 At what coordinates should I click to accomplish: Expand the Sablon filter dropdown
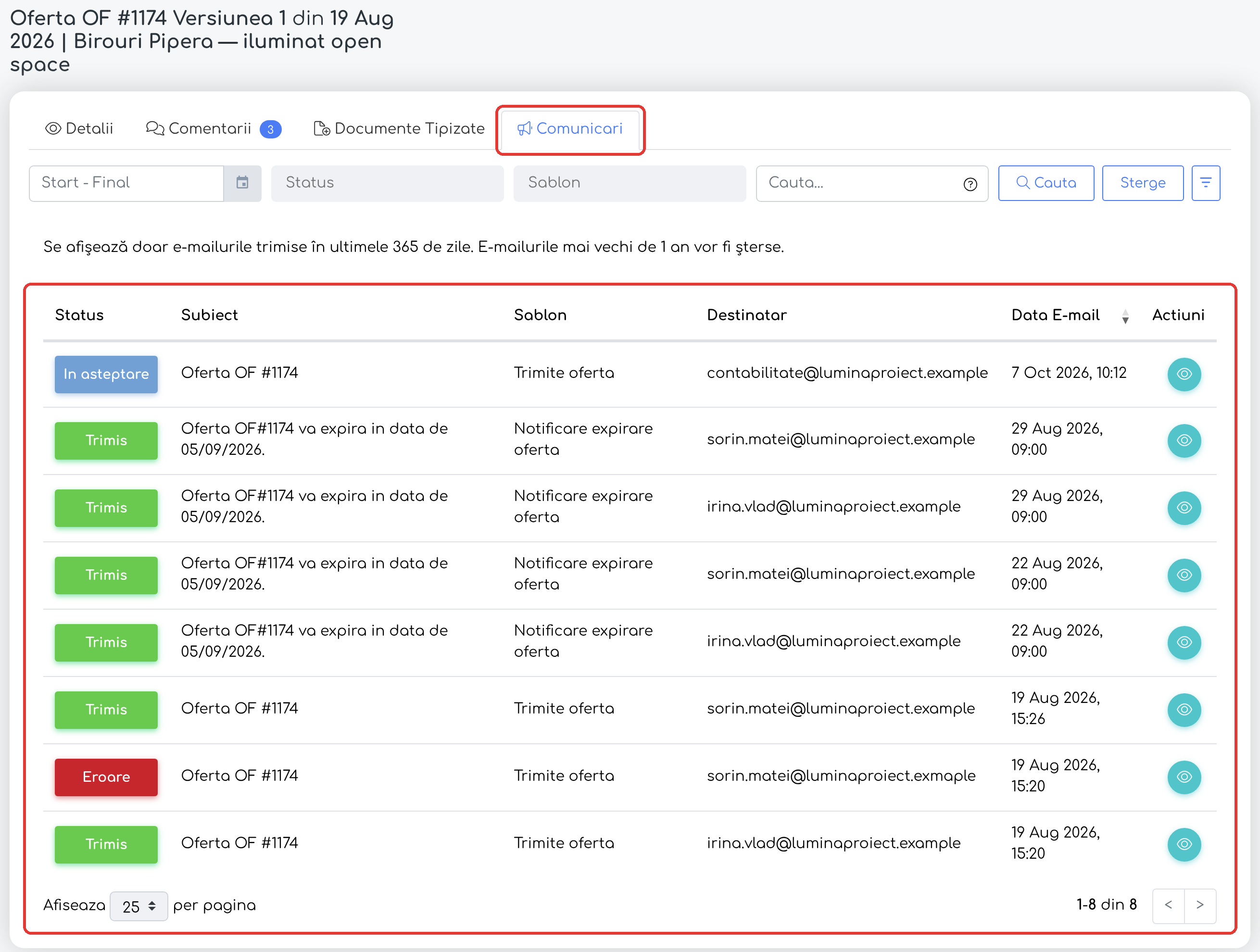(x=630, y=183)
